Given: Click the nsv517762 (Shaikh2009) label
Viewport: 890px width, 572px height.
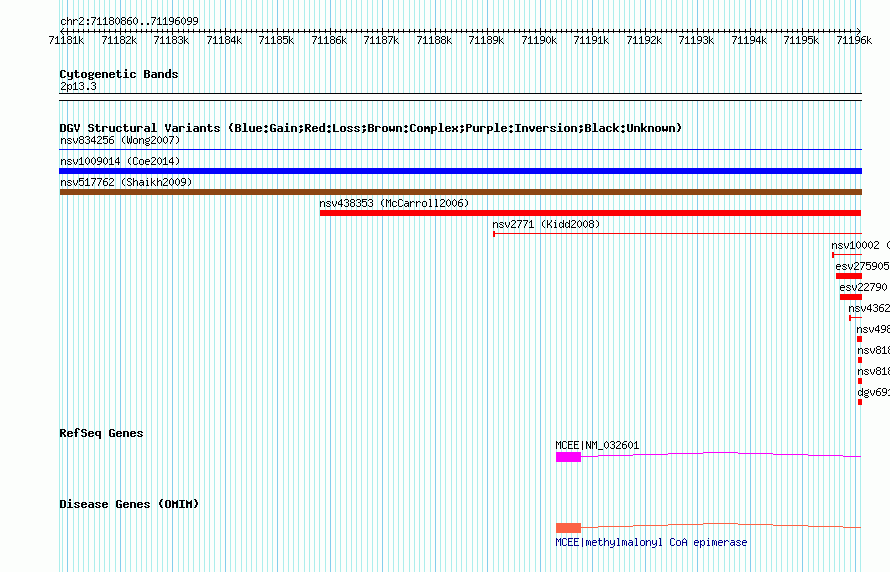Looking at the screenshot, I should pyautogui.click(x=126, y=182).
